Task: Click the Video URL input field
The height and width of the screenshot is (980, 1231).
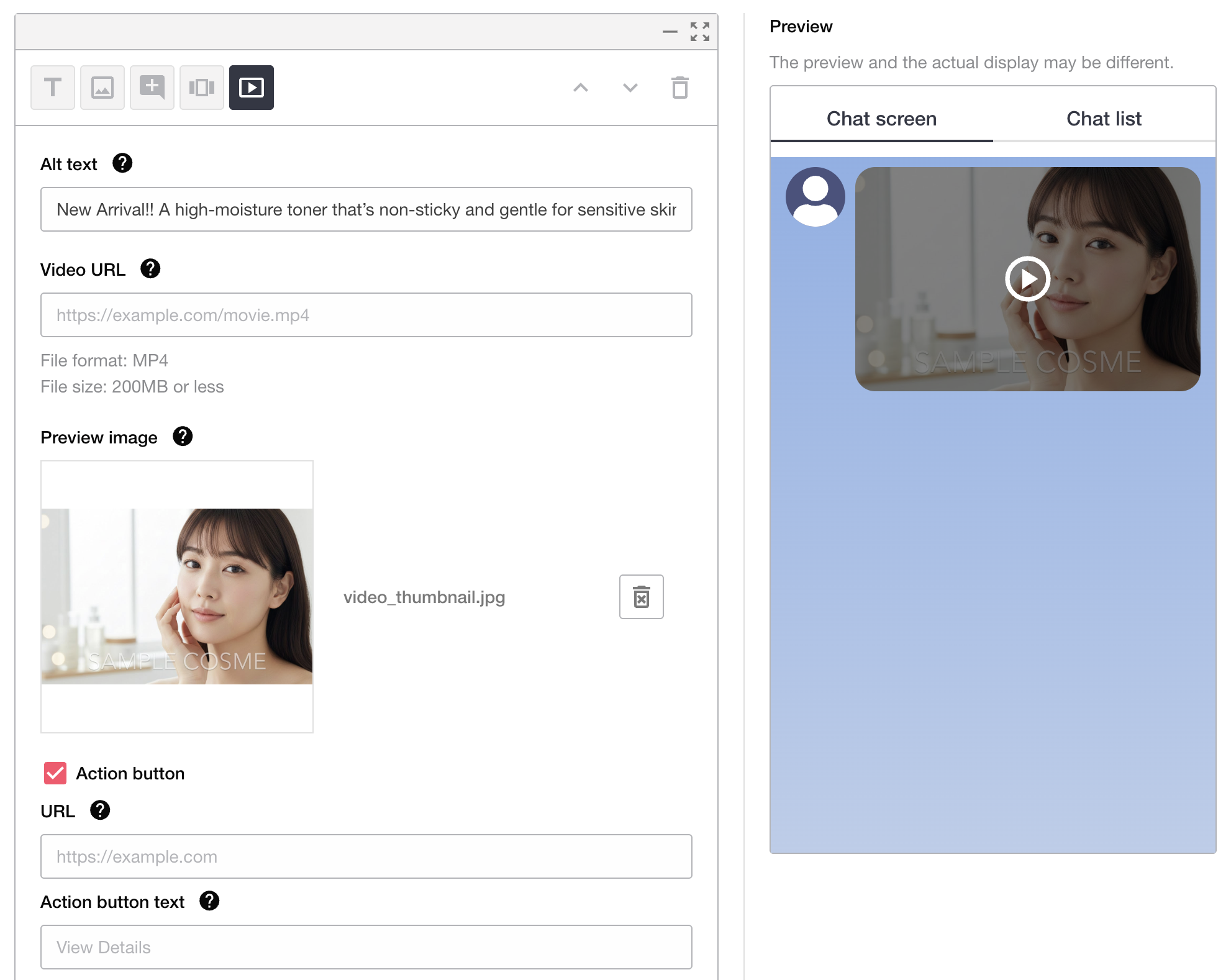Action: [x=366, y=315]
